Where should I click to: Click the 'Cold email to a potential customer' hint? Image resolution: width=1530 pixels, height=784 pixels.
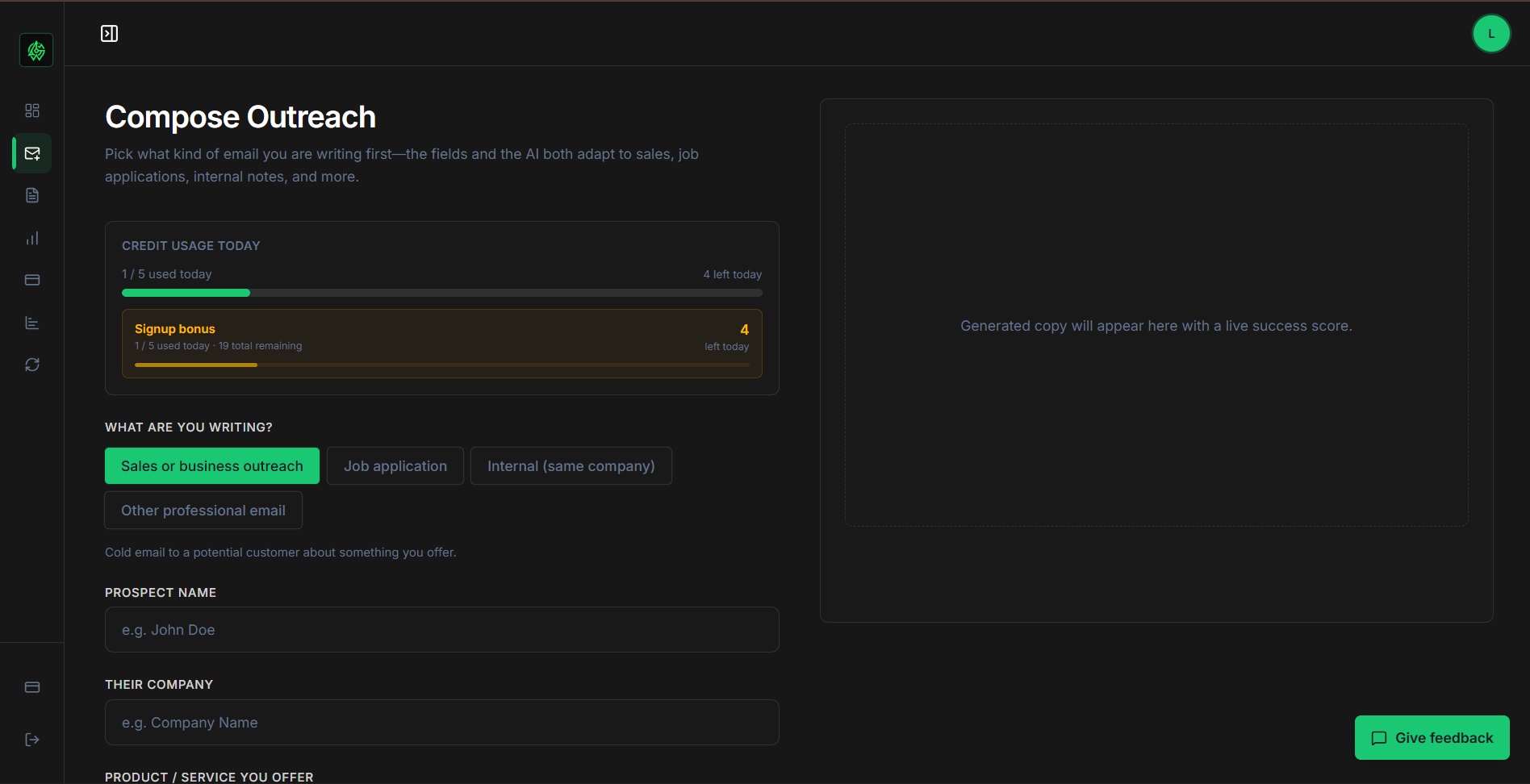(281, 553)
